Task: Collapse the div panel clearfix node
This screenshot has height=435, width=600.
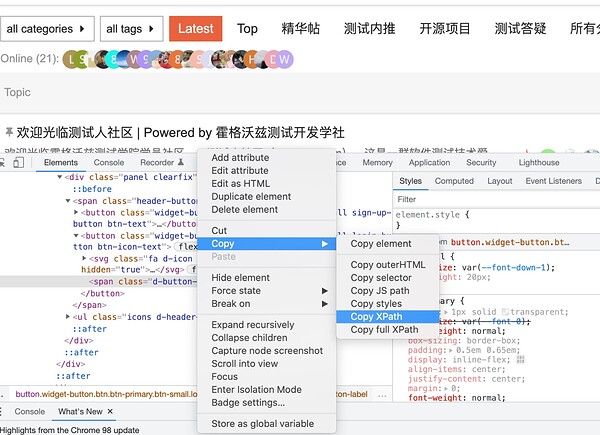Action: click(59, 177)
